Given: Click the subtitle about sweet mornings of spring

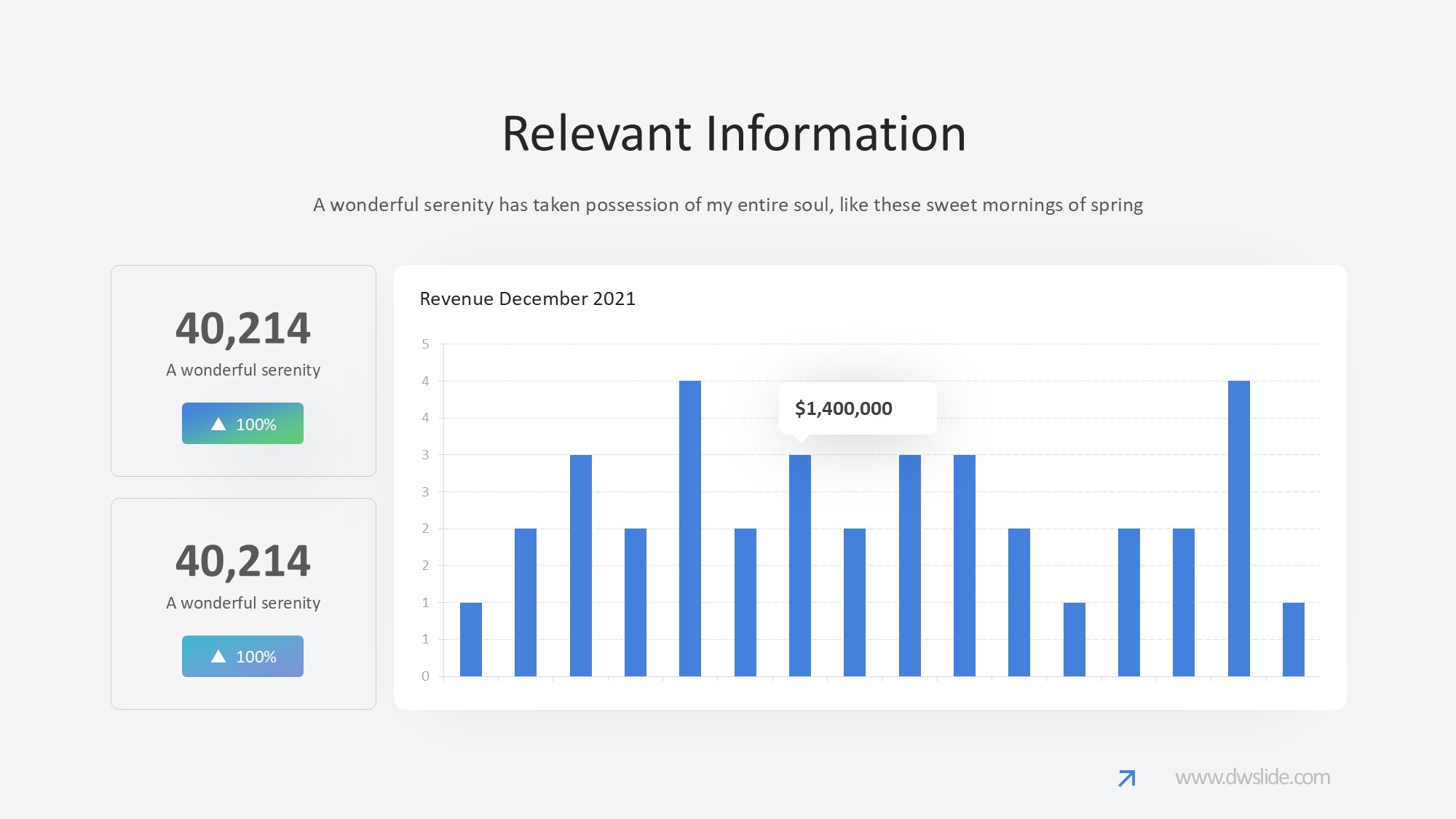Looking at the screenshot, I should 728,205.
